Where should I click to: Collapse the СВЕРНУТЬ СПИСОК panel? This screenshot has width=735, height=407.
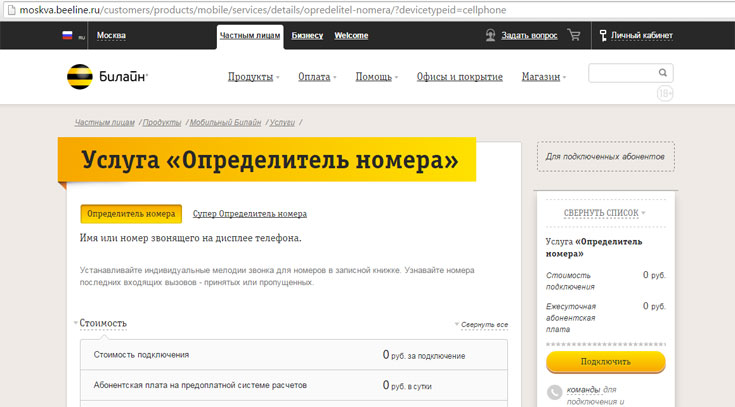coord(604,213)
